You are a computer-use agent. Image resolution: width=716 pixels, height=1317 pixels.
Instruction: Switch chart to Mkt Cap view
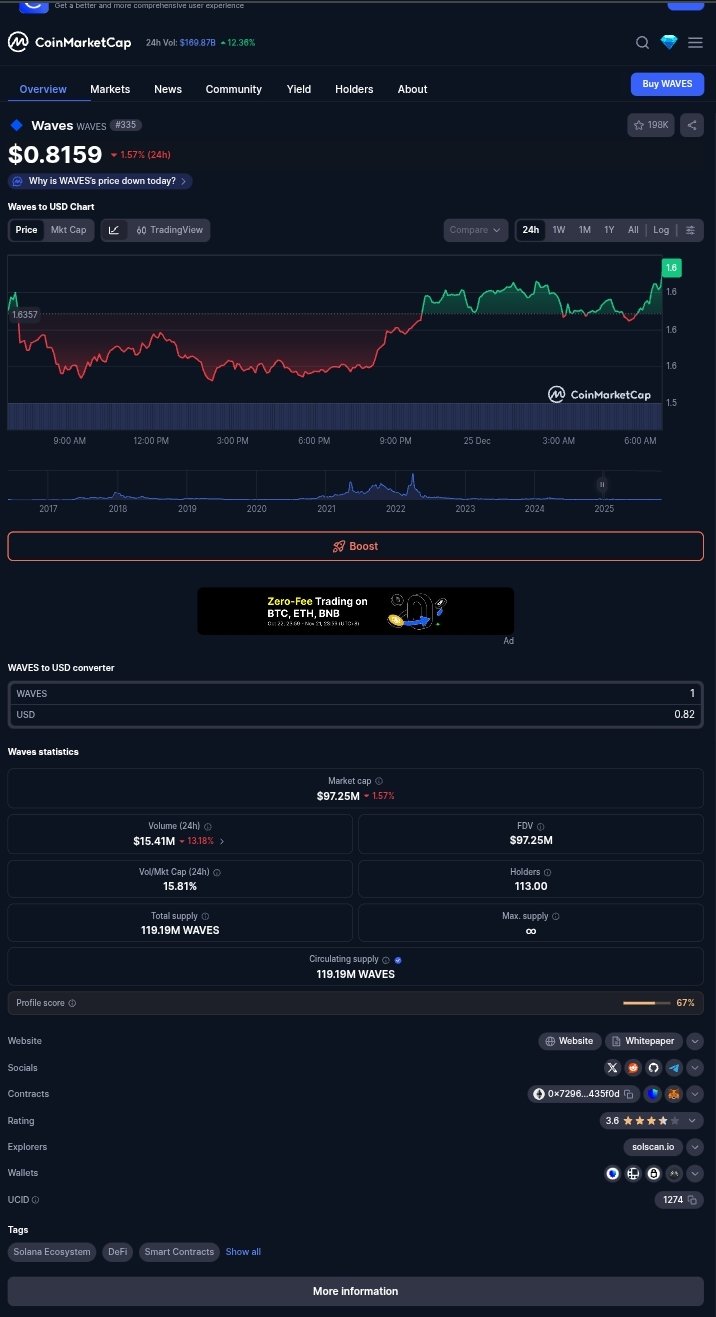(68, 230)
